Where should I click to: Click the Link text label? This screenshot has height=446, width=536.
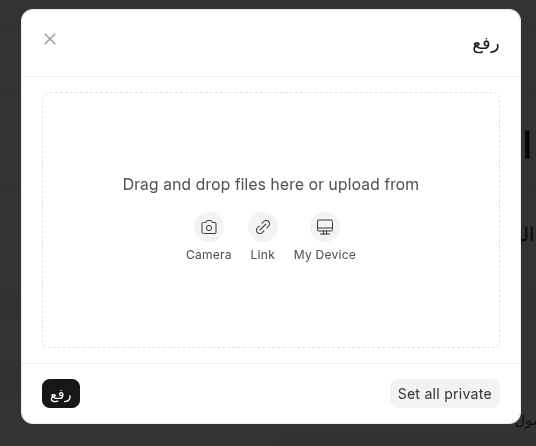tap(263, 255)
